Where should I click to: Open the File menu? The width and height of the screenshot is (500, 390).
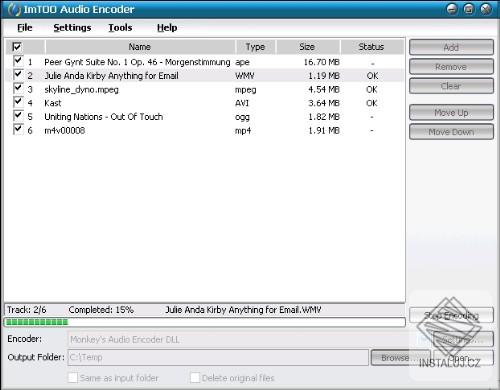tap(25, 28)
